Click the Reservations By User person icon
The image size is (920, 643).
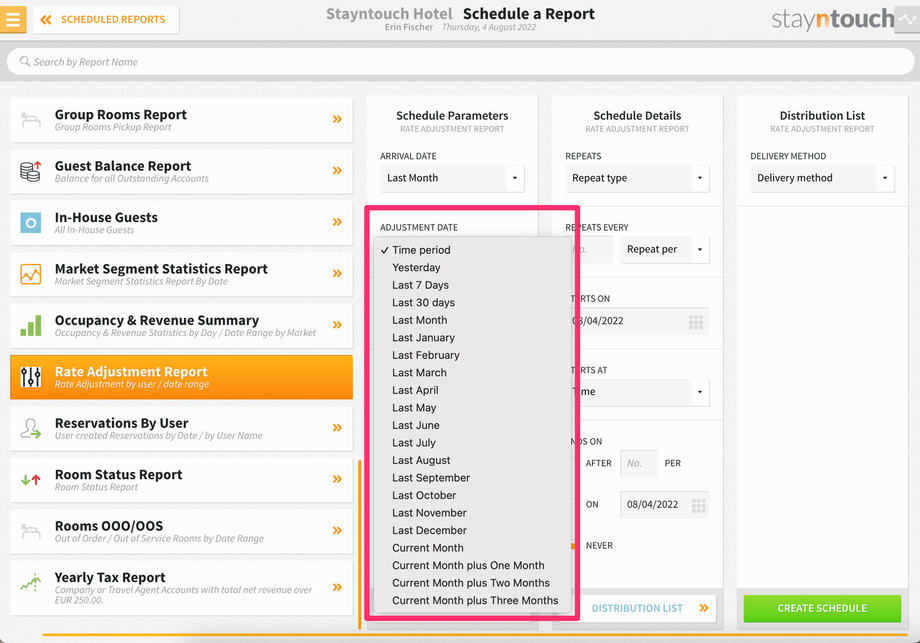coord(31,428)
